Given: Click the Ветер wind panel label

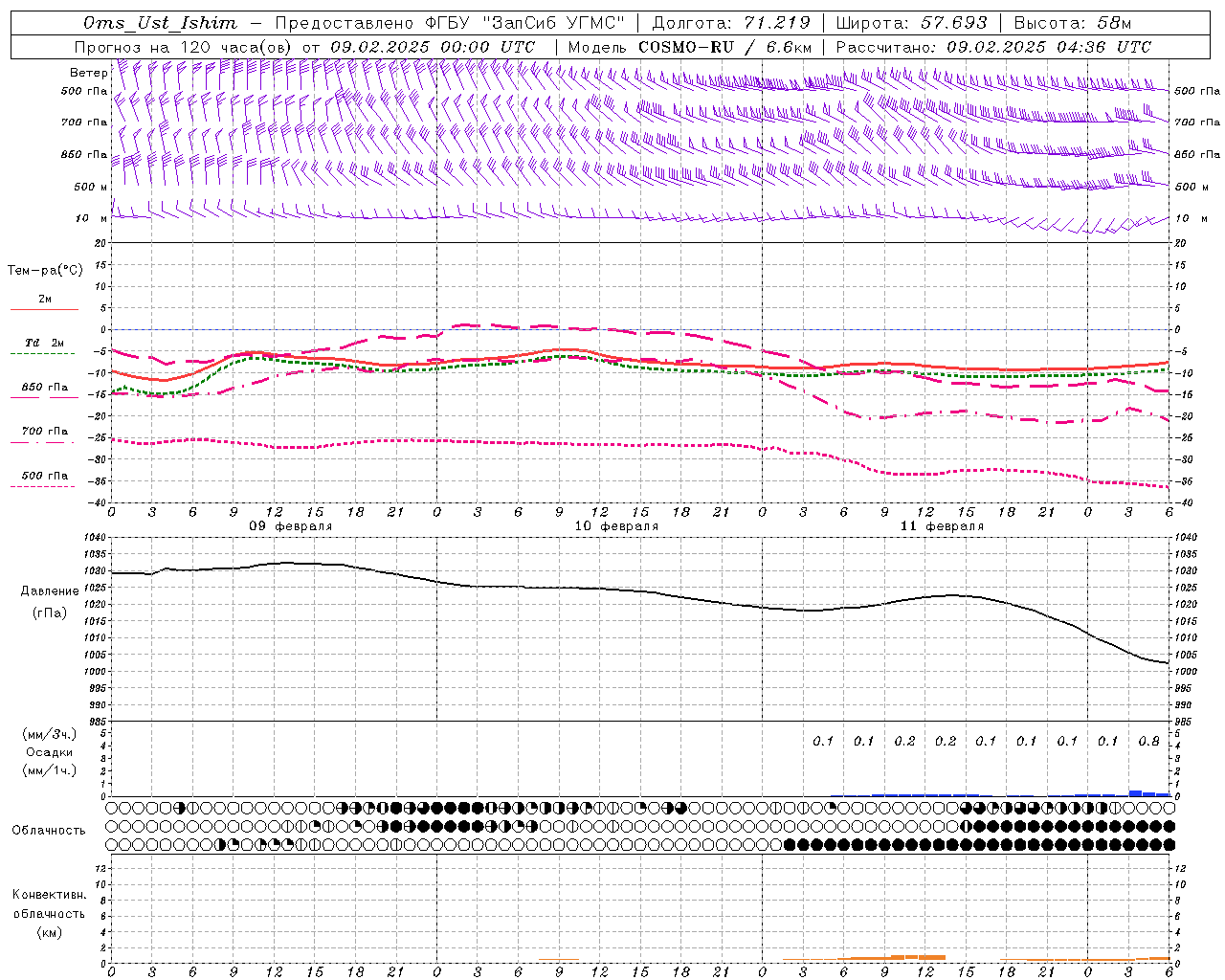Looking at the screenshot, I should pyautogui.click(x=89, y=73).
